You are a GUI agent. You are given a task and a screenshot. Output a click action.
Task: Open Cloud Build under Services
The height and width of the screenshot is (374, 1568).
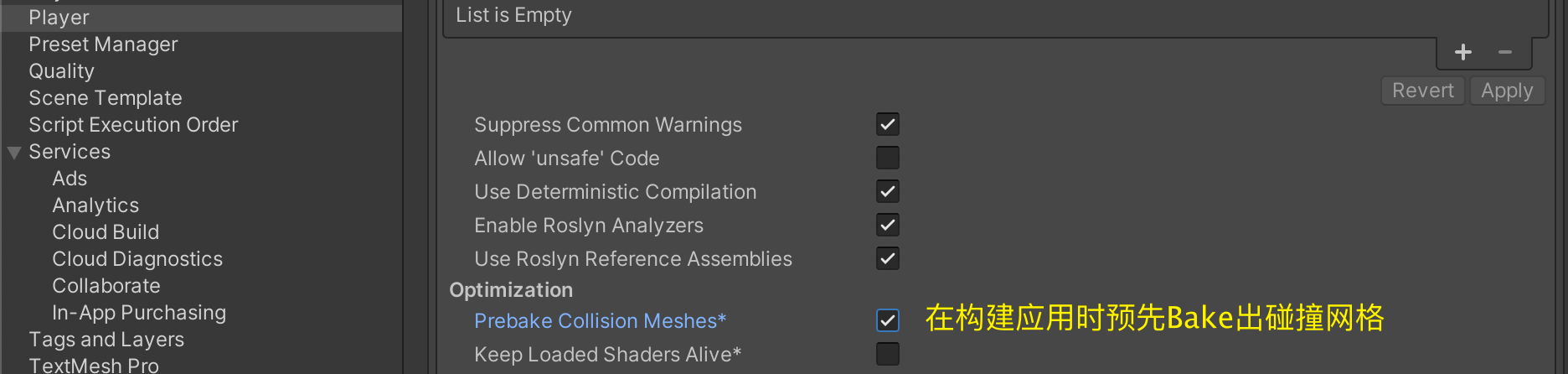coord(106,232)
